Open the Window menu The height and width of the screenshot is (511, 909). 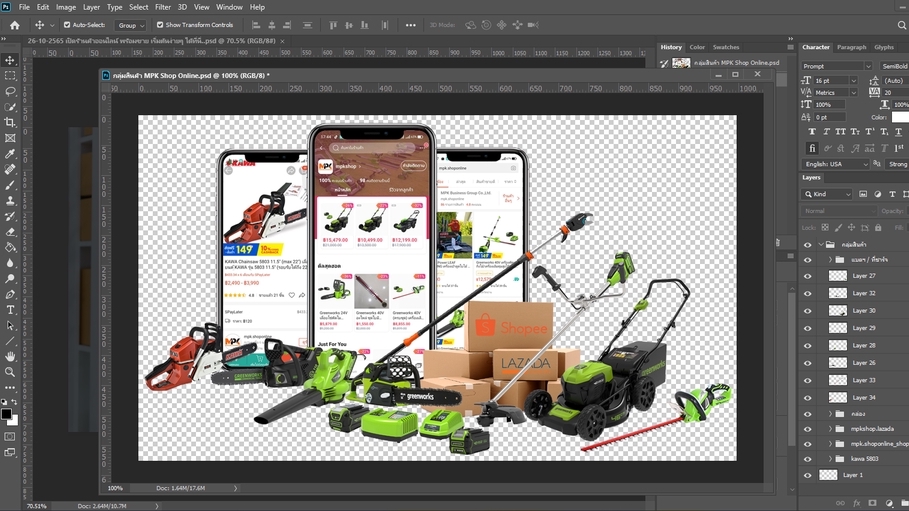click(229, 7)
